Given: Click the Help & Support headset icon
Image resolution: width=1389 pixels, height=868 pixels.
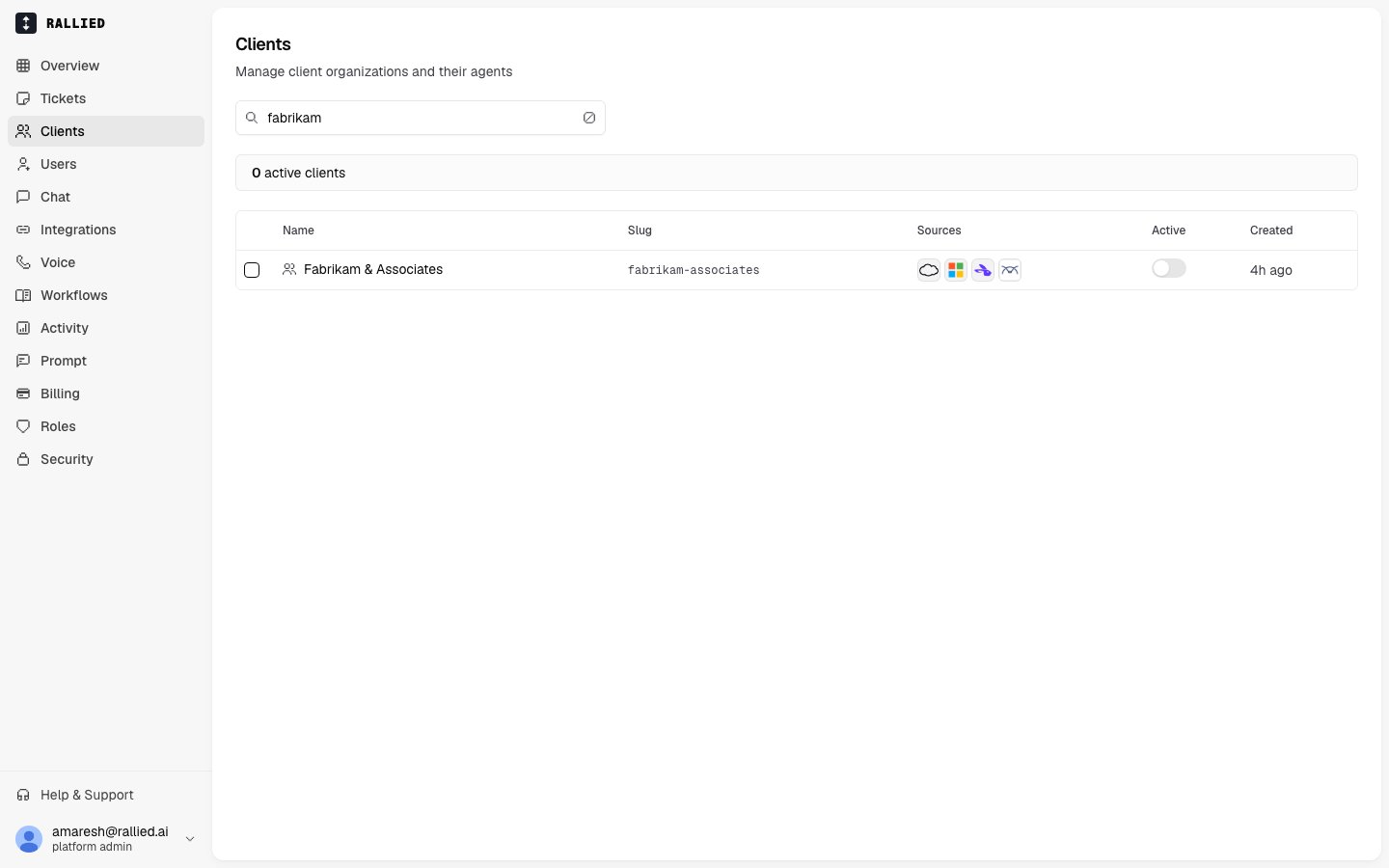Looking at the screenshot, I should (x=23, y=795).
